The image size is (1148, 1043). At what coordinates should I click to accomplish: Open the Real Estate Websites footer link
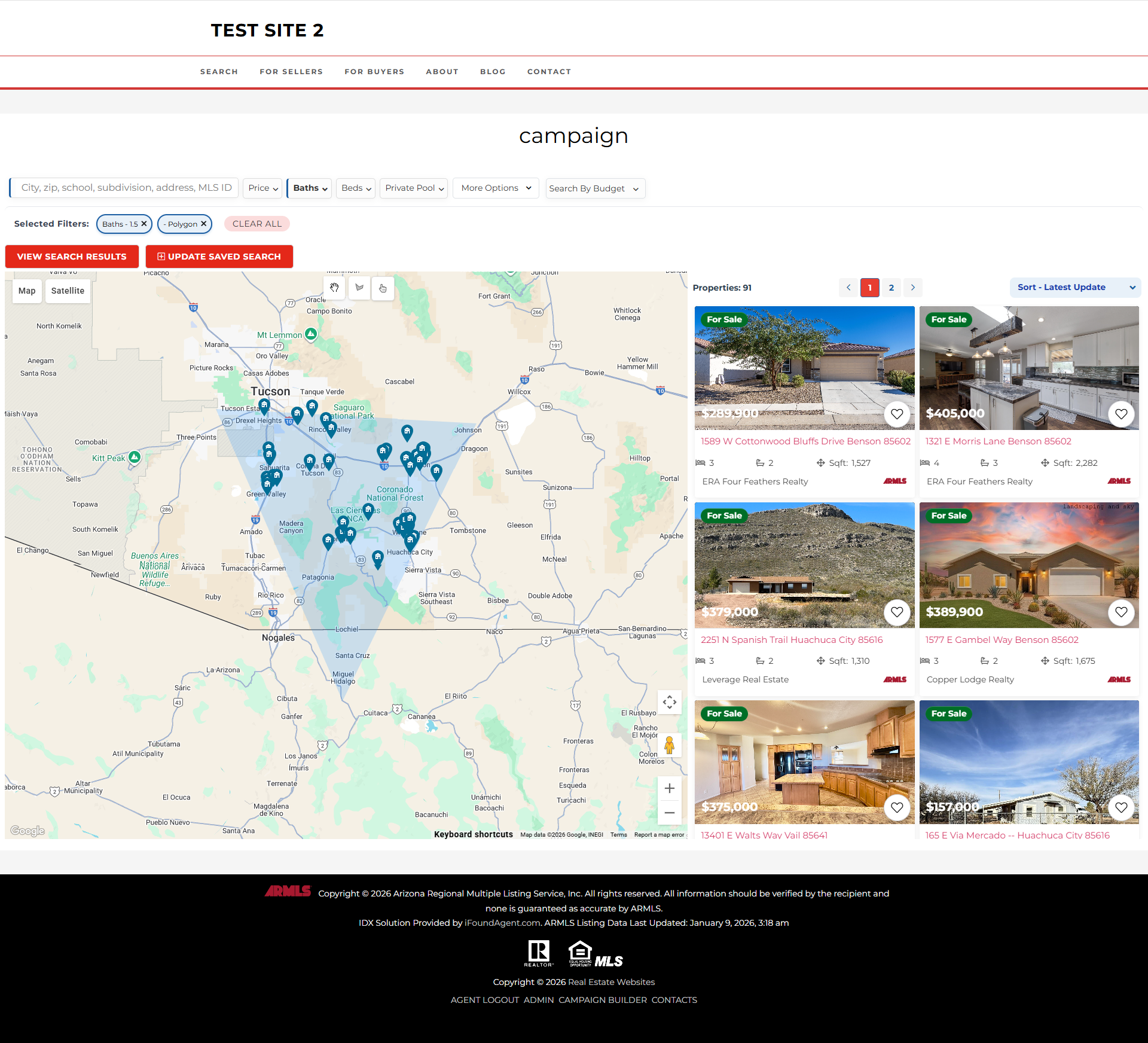(611, 982)
